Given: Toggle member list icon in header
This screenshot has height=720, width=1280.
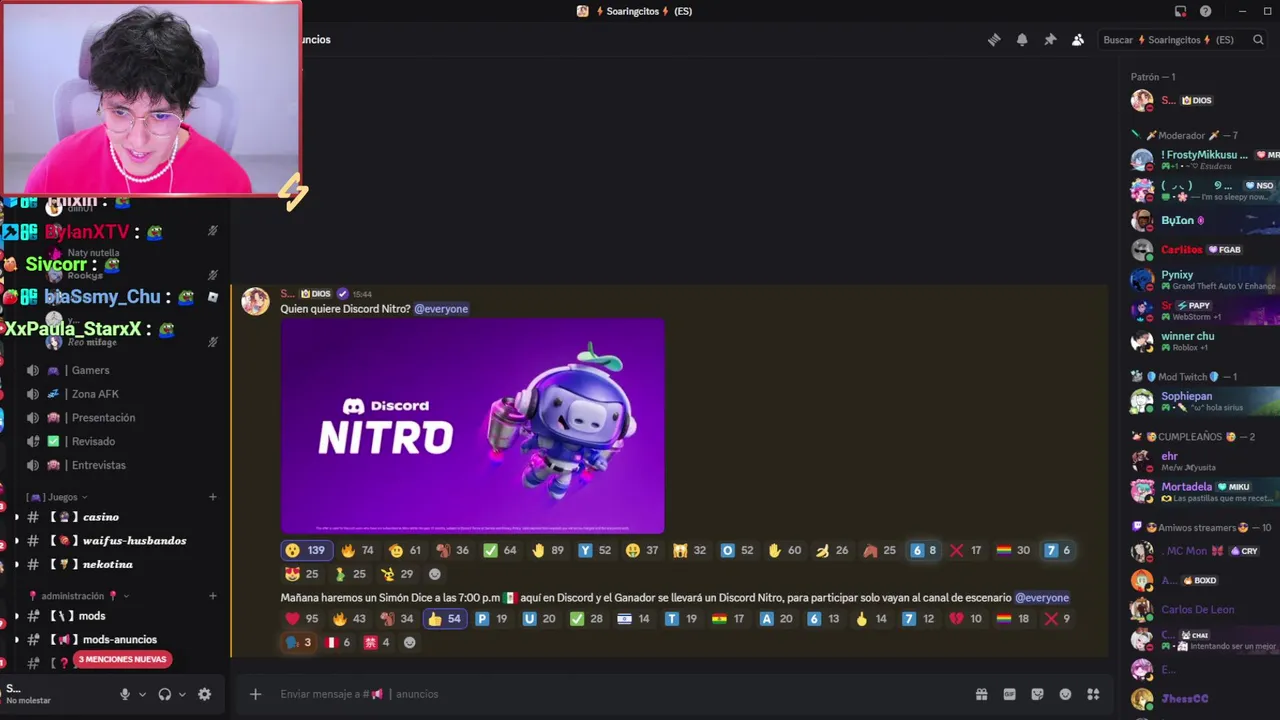Looking at the screenshot, I should (1078, 40).
